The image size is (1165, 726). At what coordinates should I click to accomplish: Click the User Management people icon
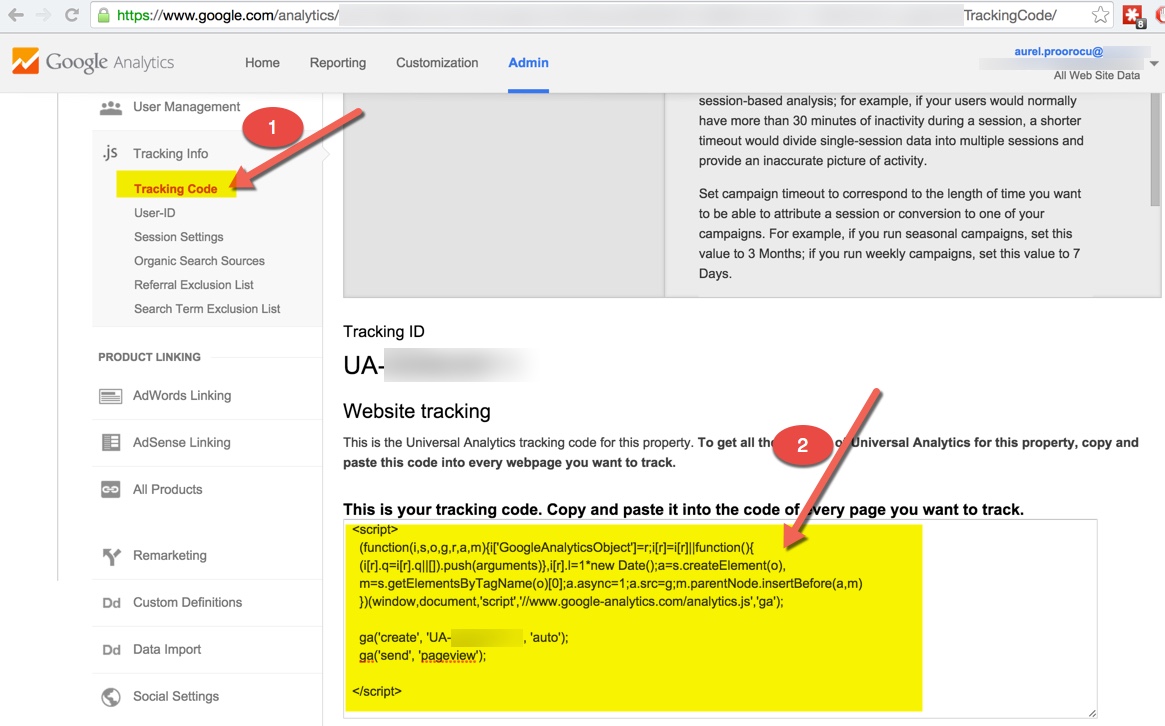tap(111, 108)
